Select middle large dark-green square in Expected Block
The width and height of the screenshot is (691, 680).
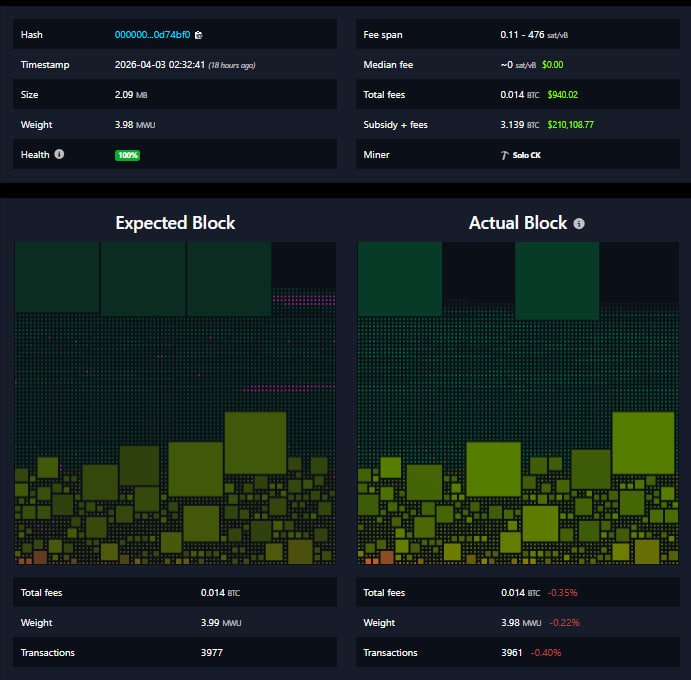(143, 279)
